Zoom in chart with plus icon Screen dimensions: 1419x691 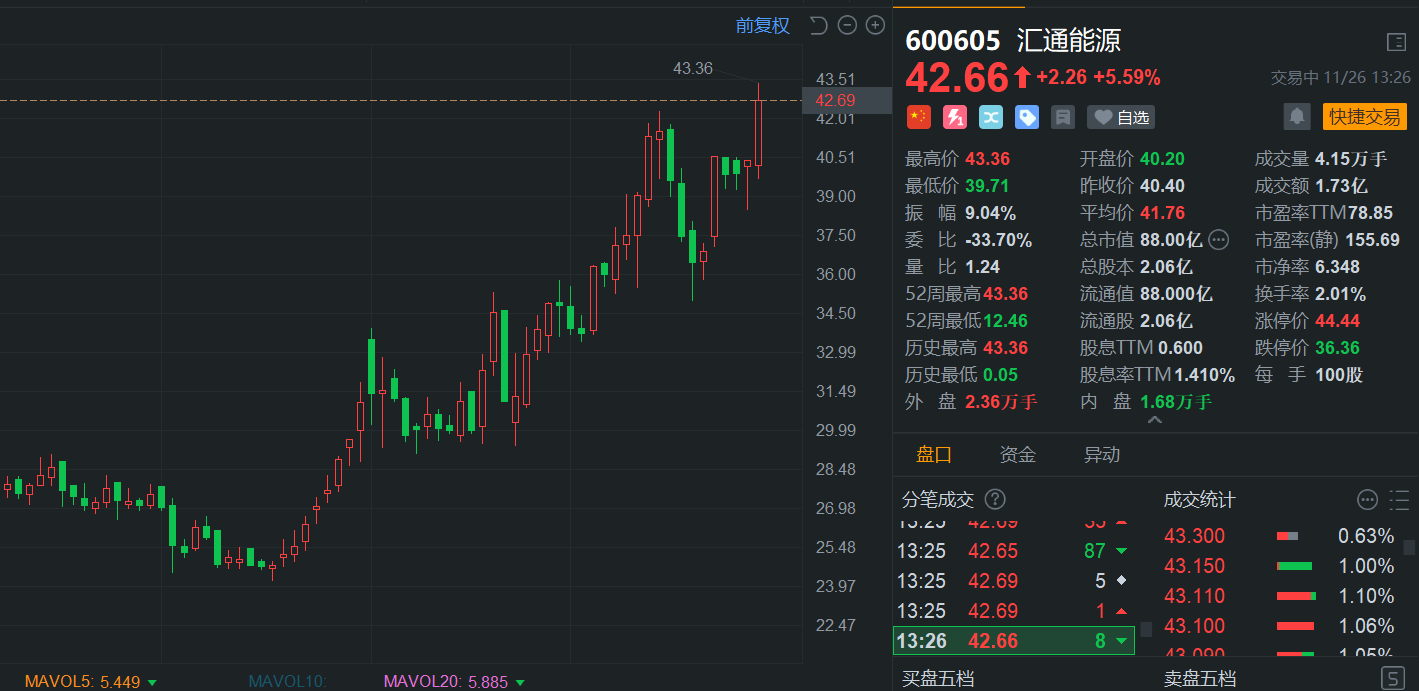pos(875,25)
